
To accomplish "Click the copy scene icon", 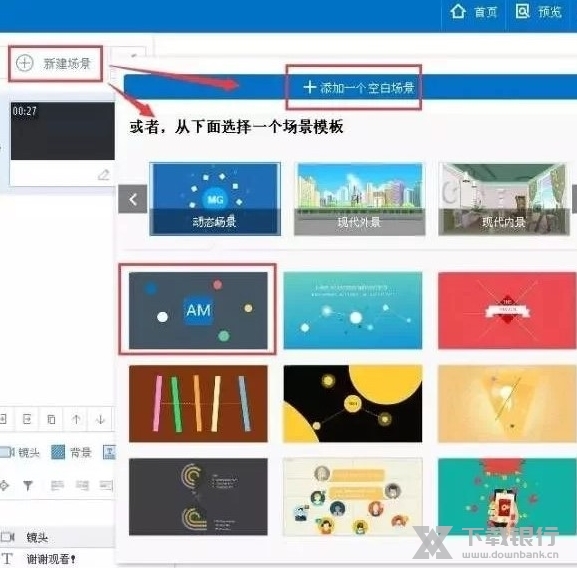I will tap(52, 419).
